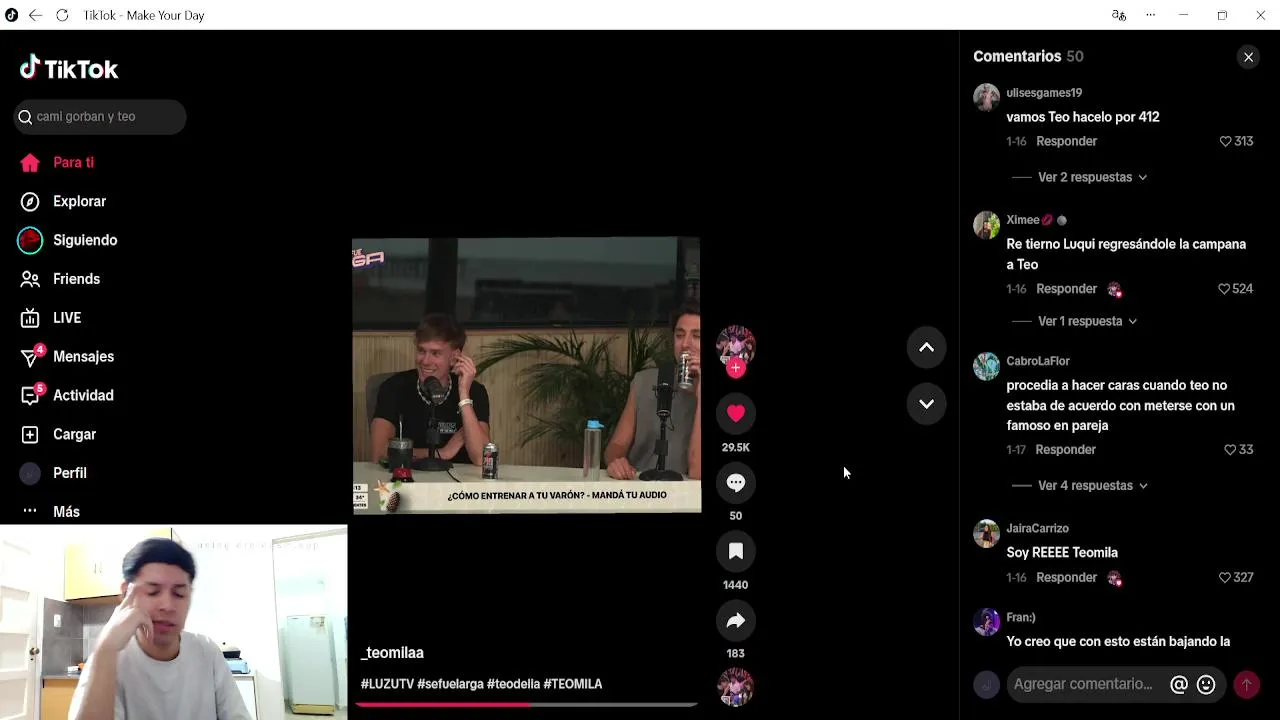Like JairaCarrizo's comment
This screenshot has height=720, width=1280.
pyautogui.click(x=1225, y=578)
